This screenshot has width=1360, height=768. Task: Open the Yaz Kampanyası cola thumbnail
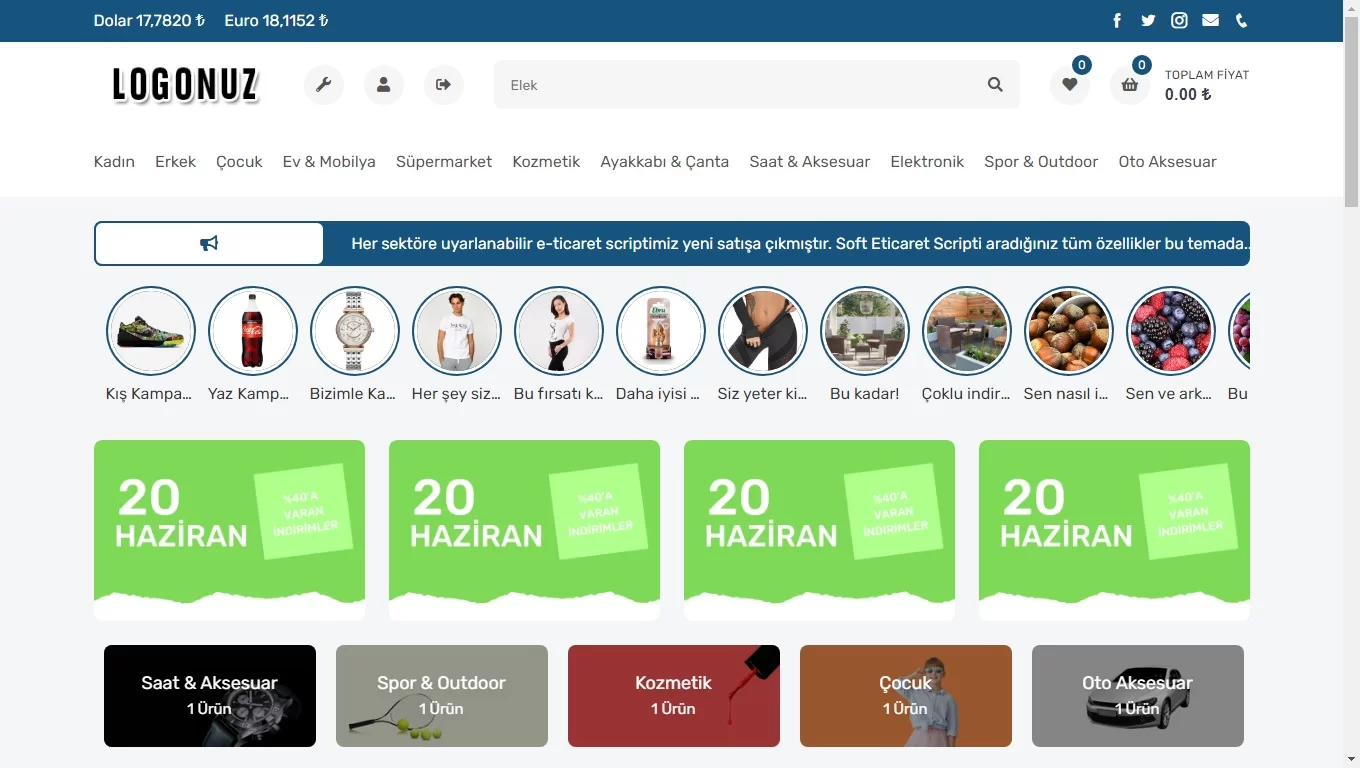(x=253, y=330)
